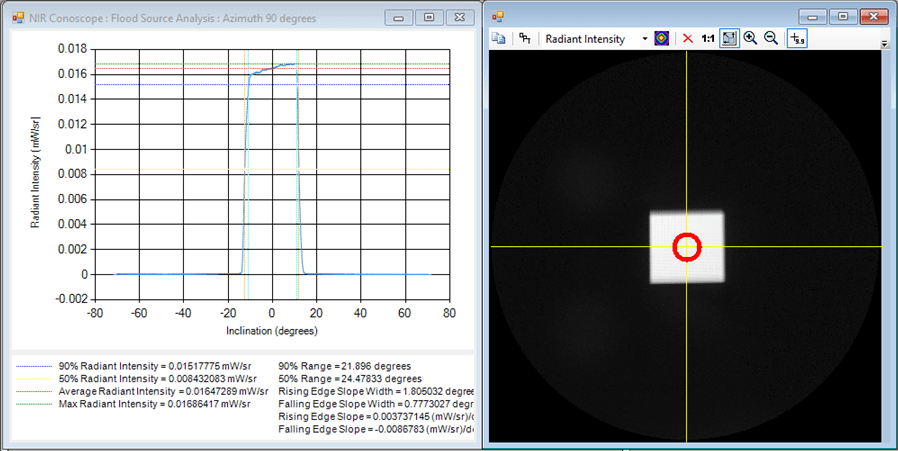Click the 50% Radiant Intensity legend text
The height and width of the screenshot is (451, 898).
tap(157, 379)
